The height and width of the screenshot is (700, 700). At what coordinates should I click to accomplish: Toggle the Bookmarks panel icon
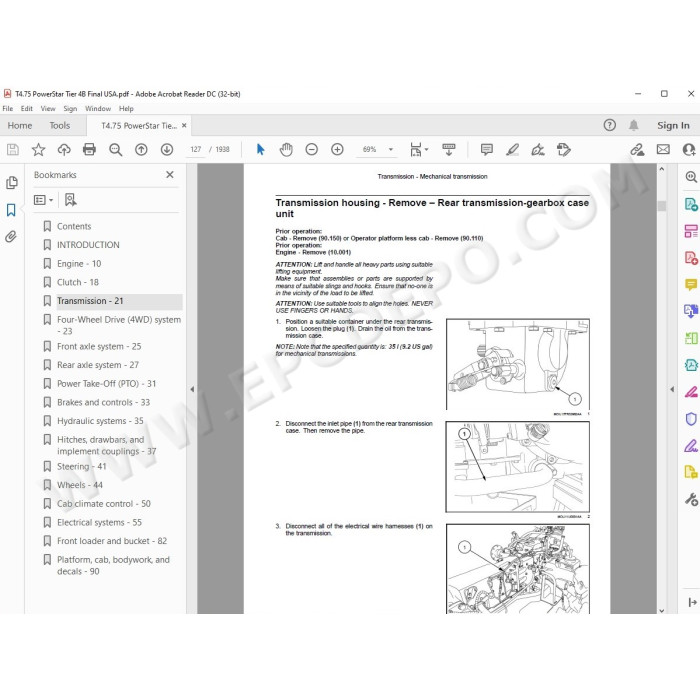11,210
